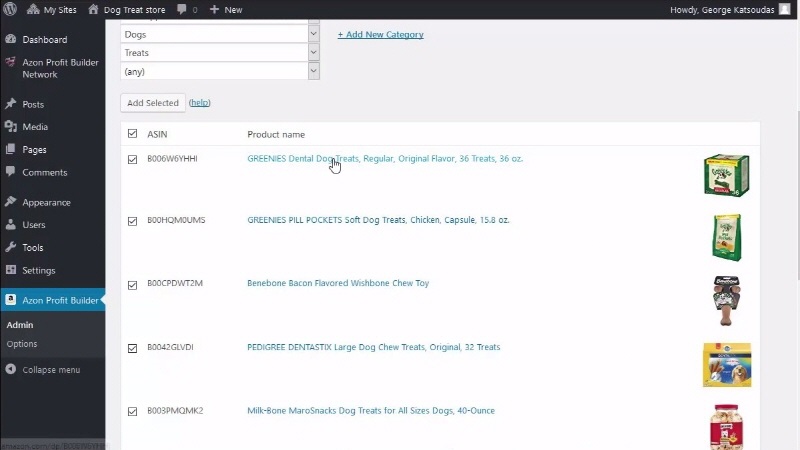
Task: Click arrow of the (any) dropdown
Action: point(313,71)
